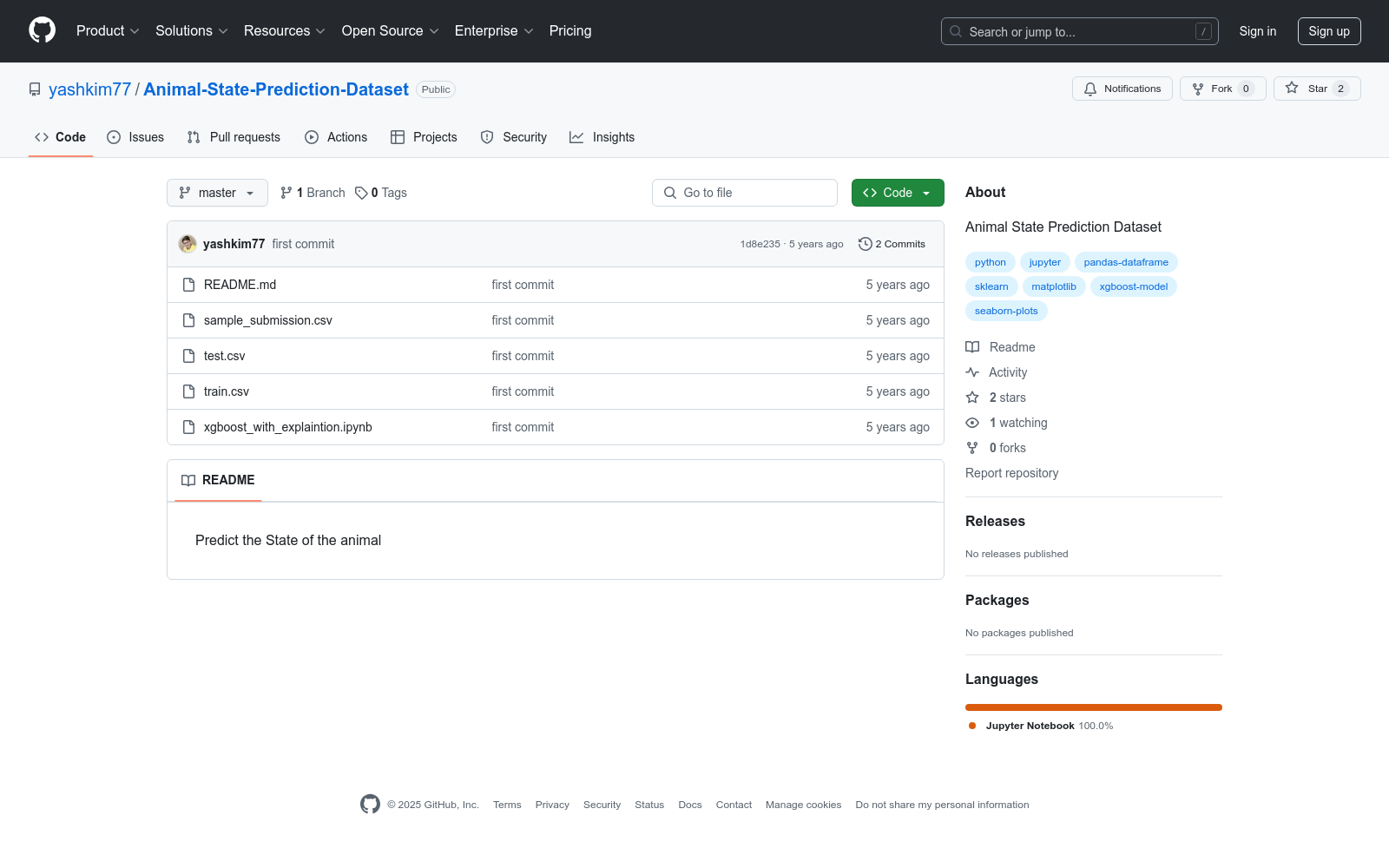Click the jupyter topic tag
Image resolution: width=1389 pixels, height=868 pixels.
coord(1045,262)
